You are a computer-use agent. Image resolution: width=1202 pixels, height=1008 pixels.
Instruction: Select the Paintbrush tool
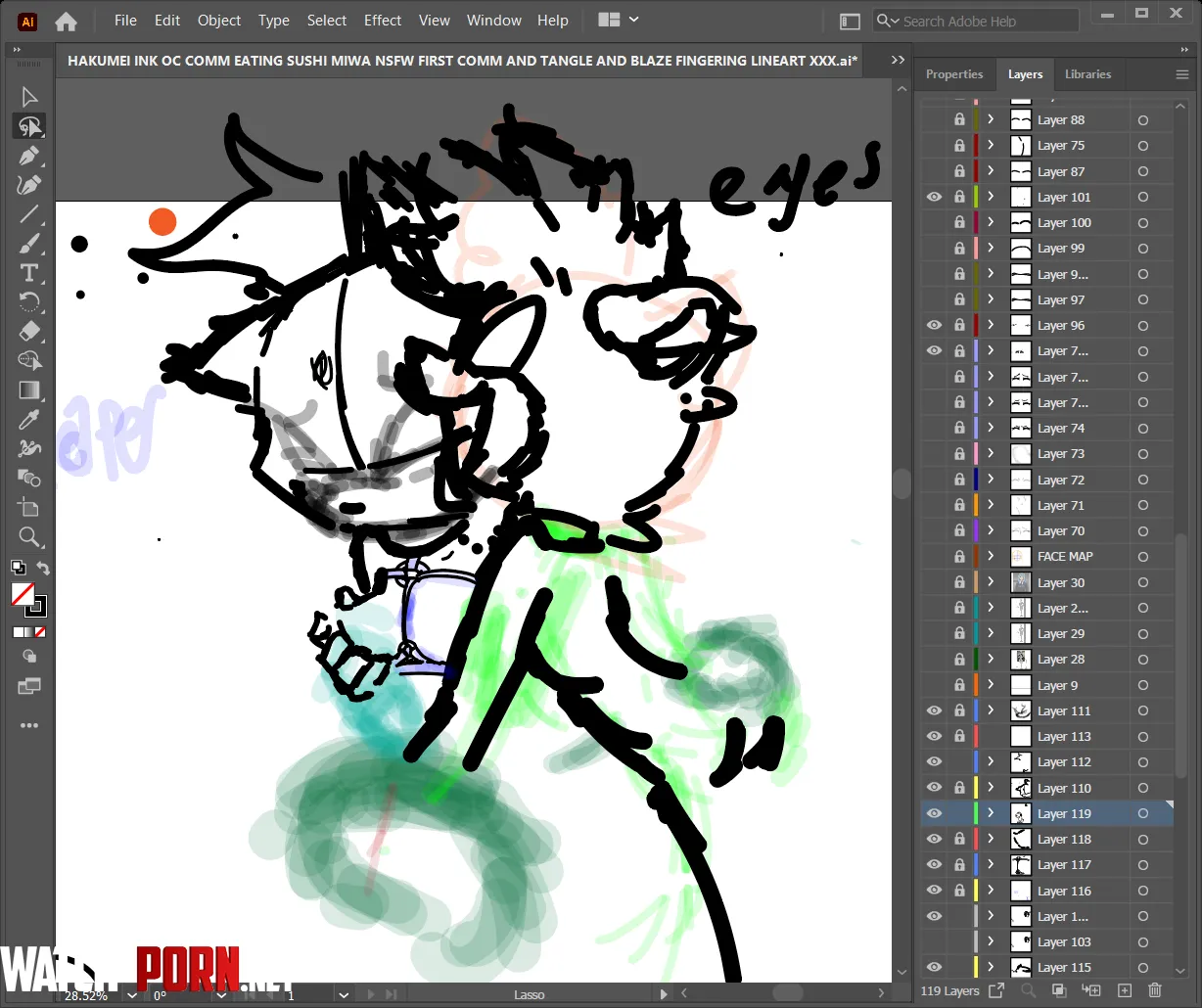29,243
